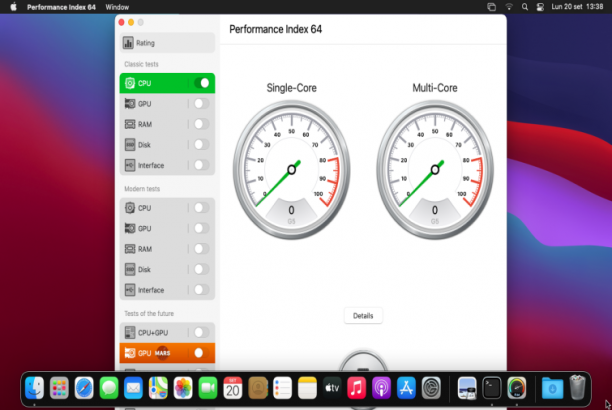Open System Preferences from the Dock

point(431,388)
